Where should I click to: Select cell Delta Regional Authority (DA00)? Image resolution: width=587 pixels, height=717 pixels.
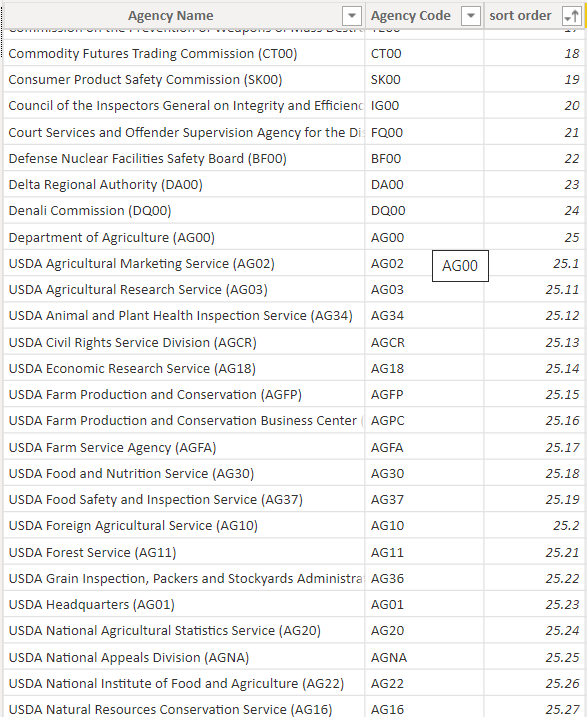[x=184, y=185]
